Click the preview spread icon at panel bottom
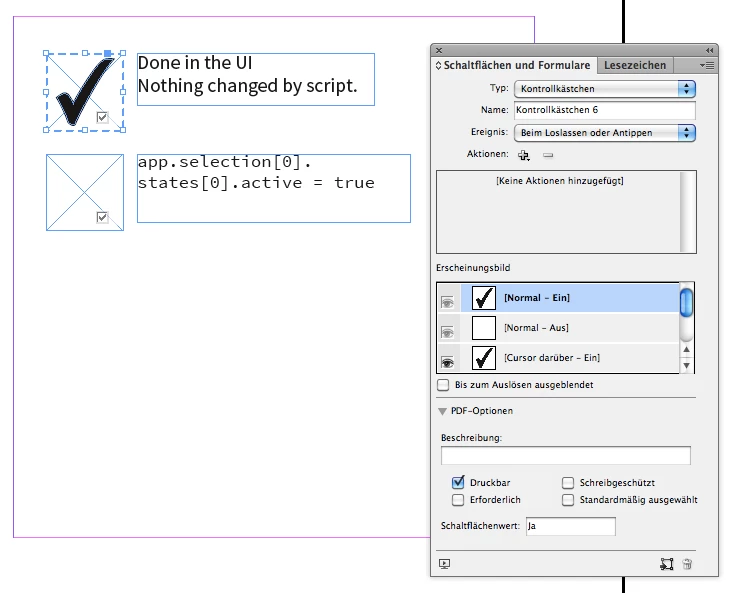This screenshot has height=593, width=735. click(444, 564)
